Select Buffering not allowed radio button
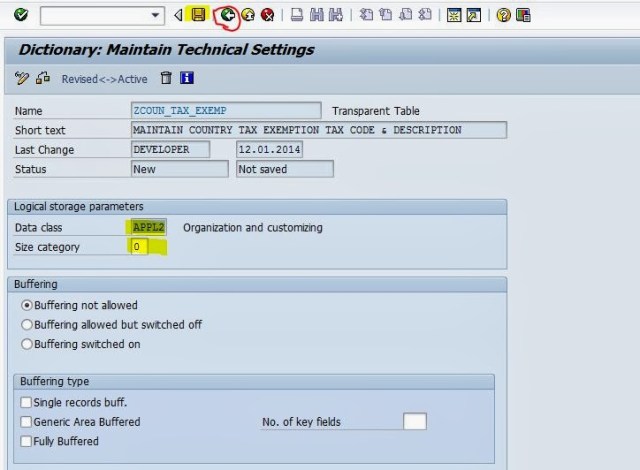Image resolution: width=640 pixels, height=470 pixels. (x=27, y=305)
